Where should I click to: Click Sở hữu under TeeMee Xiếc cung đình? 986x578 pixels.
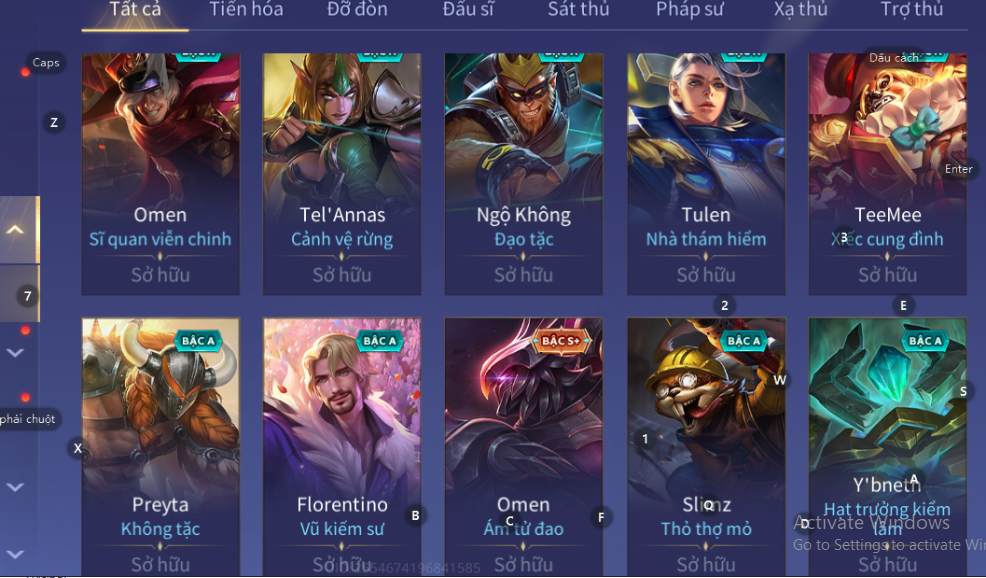click(x=887, y=275)
